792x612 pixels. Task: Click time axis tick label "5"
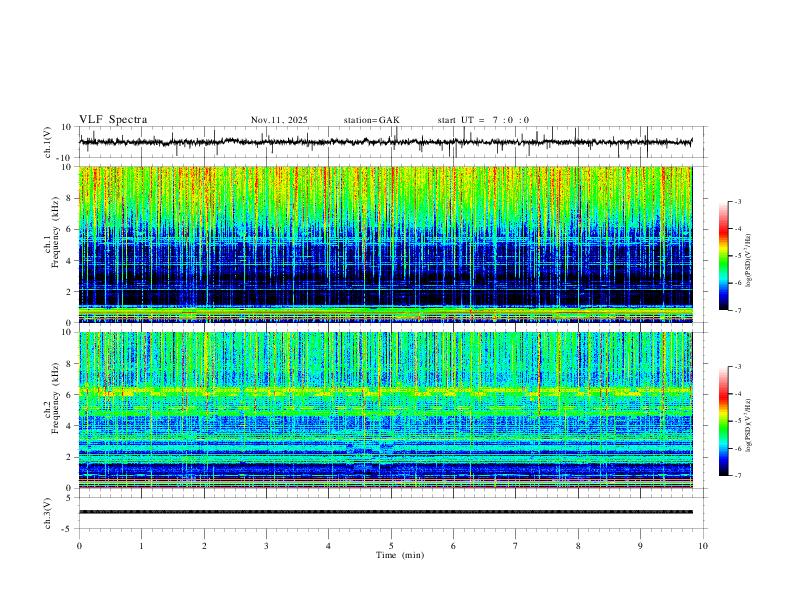[x=391, y=546]
